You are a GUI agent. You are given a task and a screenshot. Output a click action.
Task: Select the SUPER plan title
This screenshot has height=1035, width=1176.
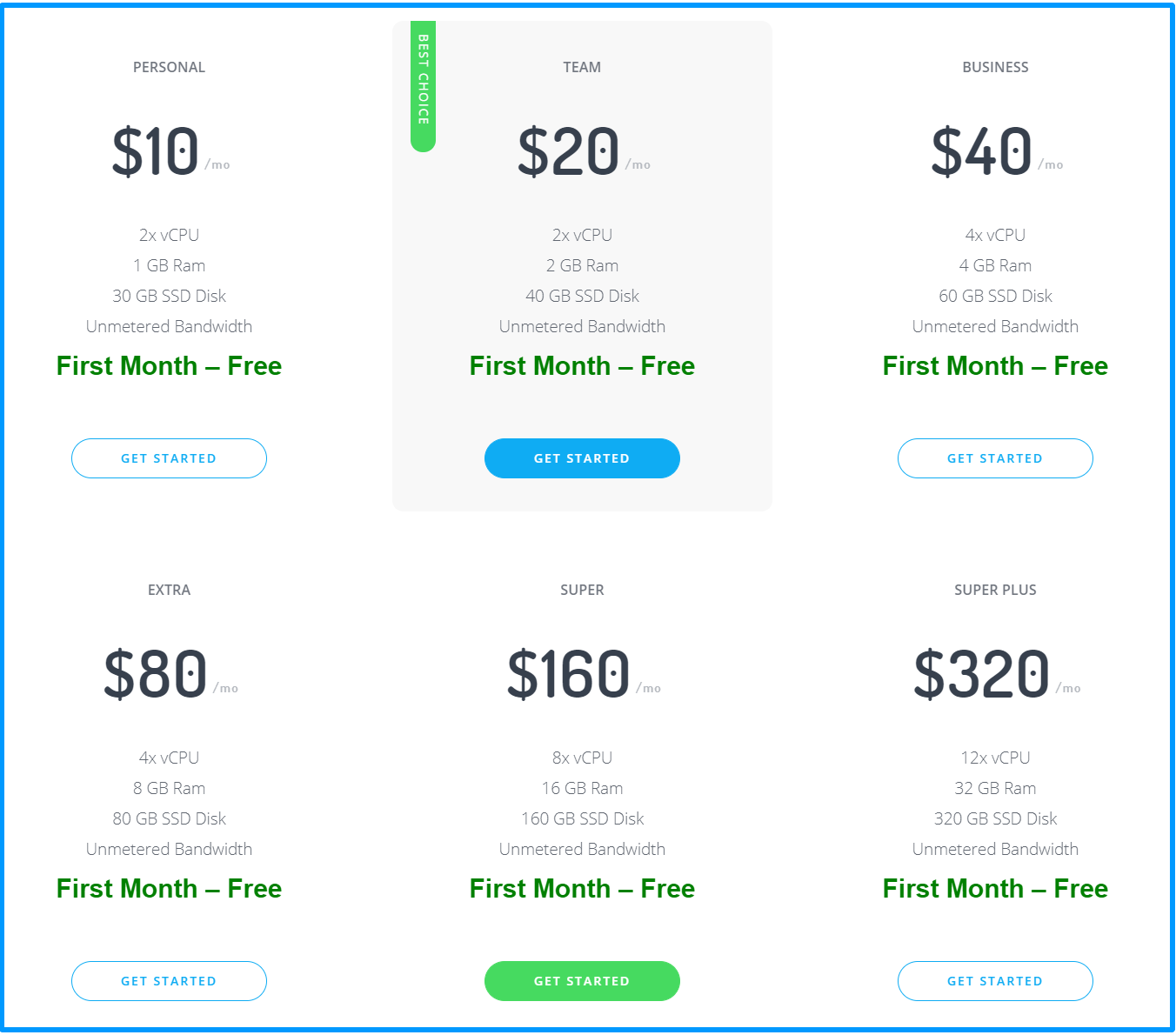click(x=582, y=590)
